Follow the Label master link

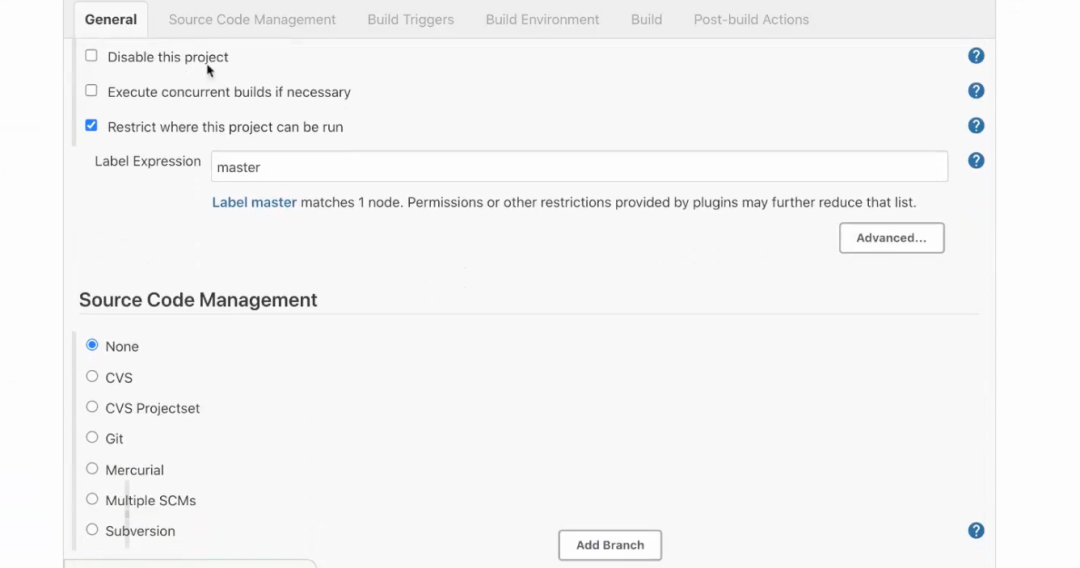254,202
